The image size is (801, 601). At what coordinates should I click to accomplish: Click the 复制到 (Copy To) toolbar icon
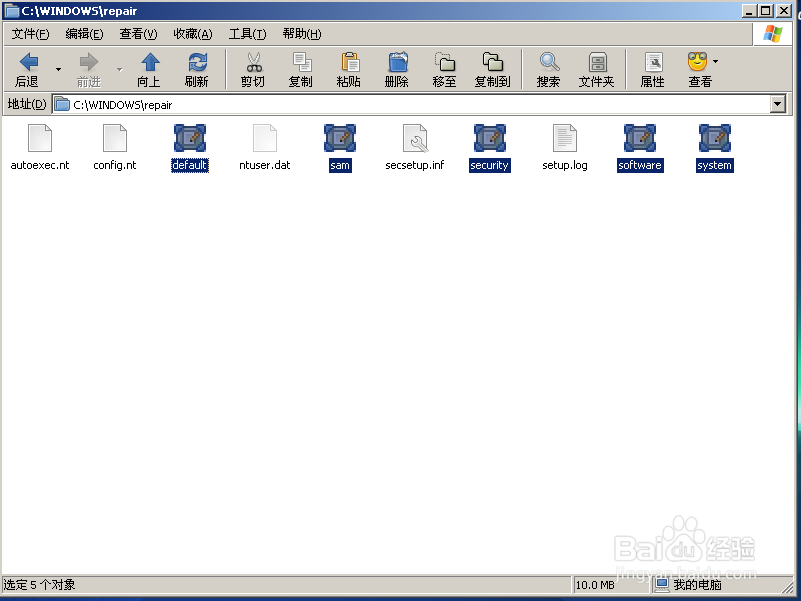click(x=492, y=67)
